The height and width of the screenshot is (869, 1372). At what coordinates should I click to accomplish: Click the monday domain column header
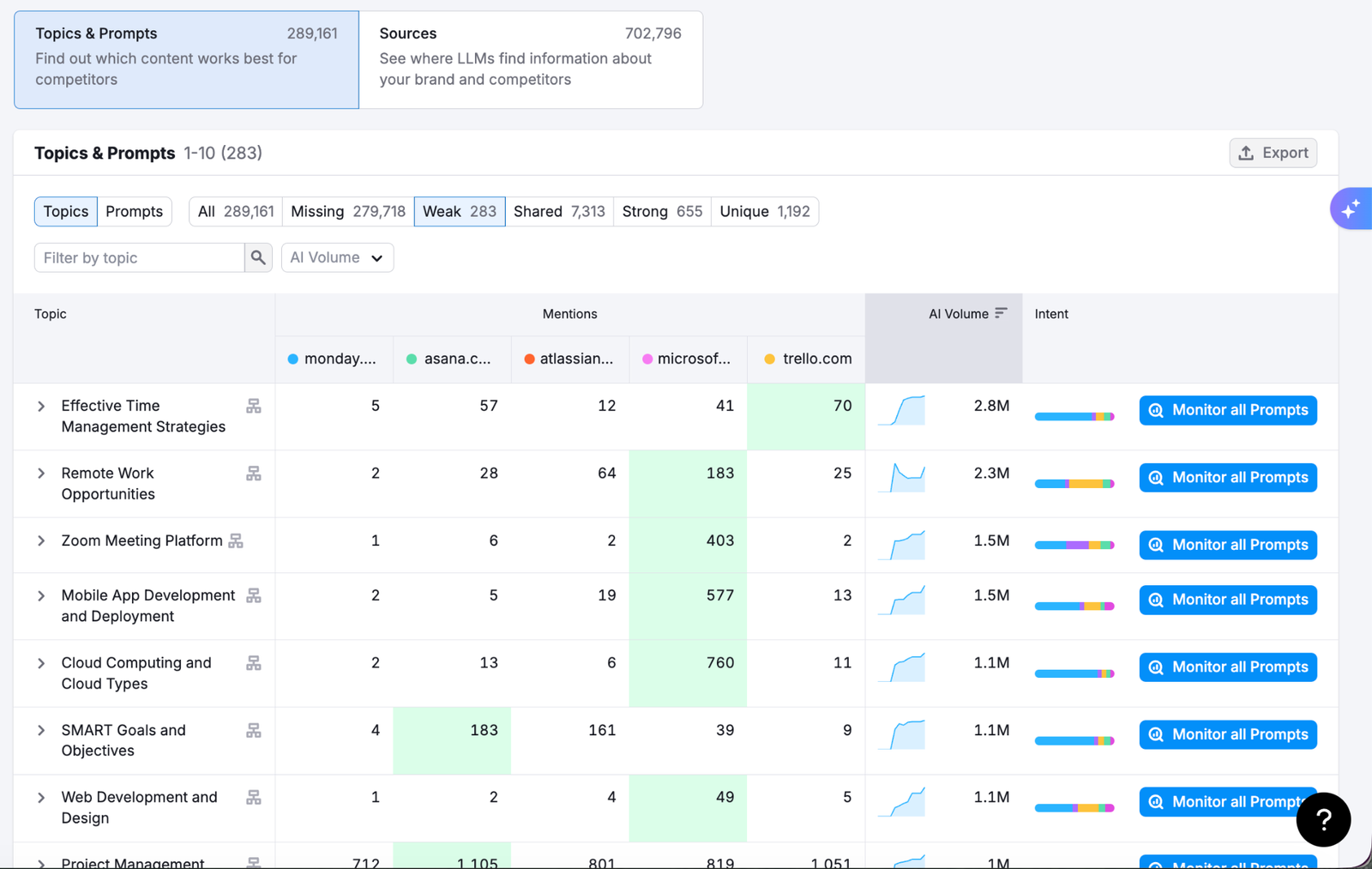(x=334, y=359)
